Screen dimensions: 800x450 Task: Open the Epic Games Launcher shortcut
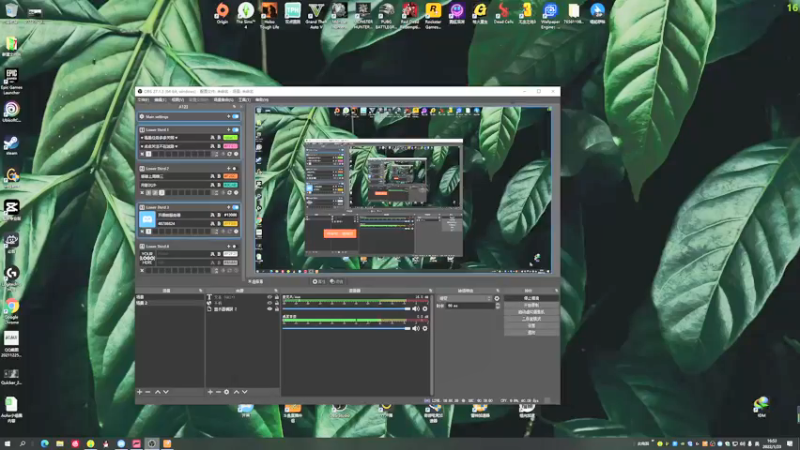click(11, 82)
